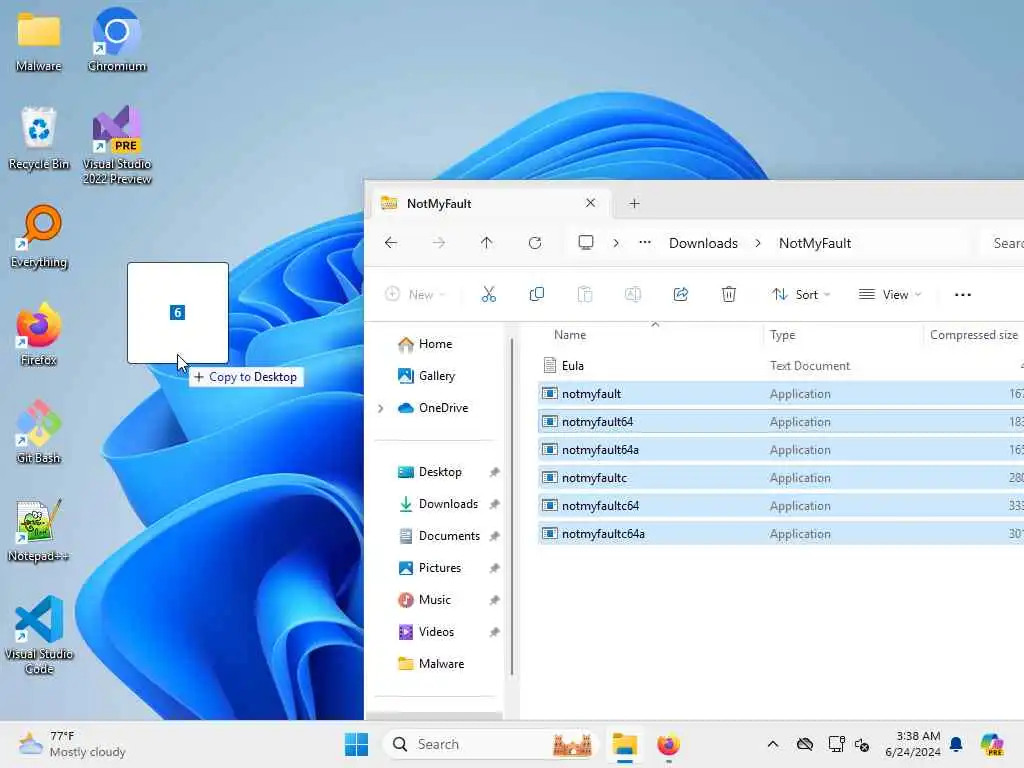This screenshot has width=1024, height=768.
Task: Click the forward navigation arrow
Action: pyautogui.click(x=439, y=243)
